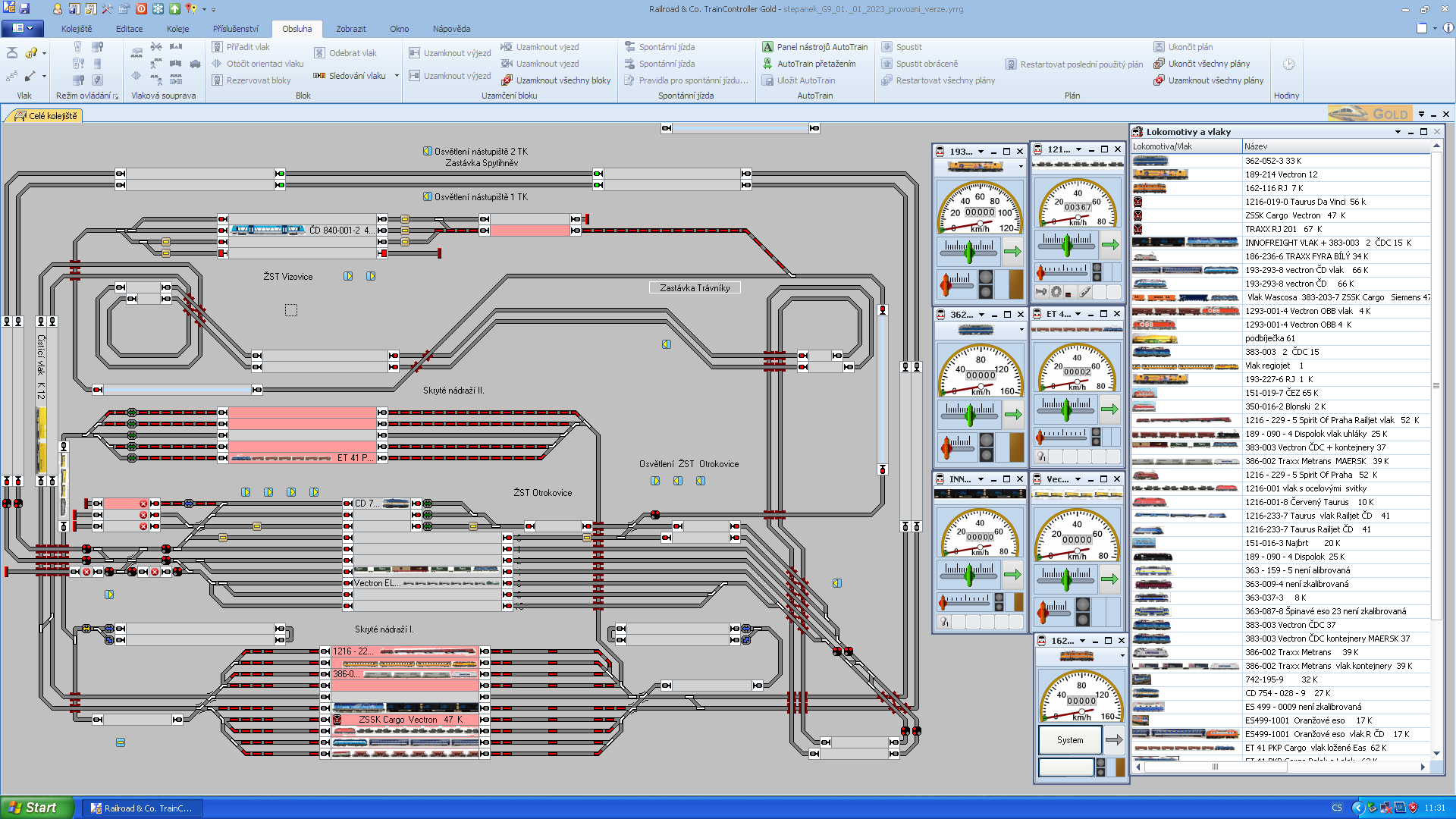Screen dimensions: 1456x819
Task: Expand Sledování vlaku dropdown arrow
Action: (x=397, y=76)
